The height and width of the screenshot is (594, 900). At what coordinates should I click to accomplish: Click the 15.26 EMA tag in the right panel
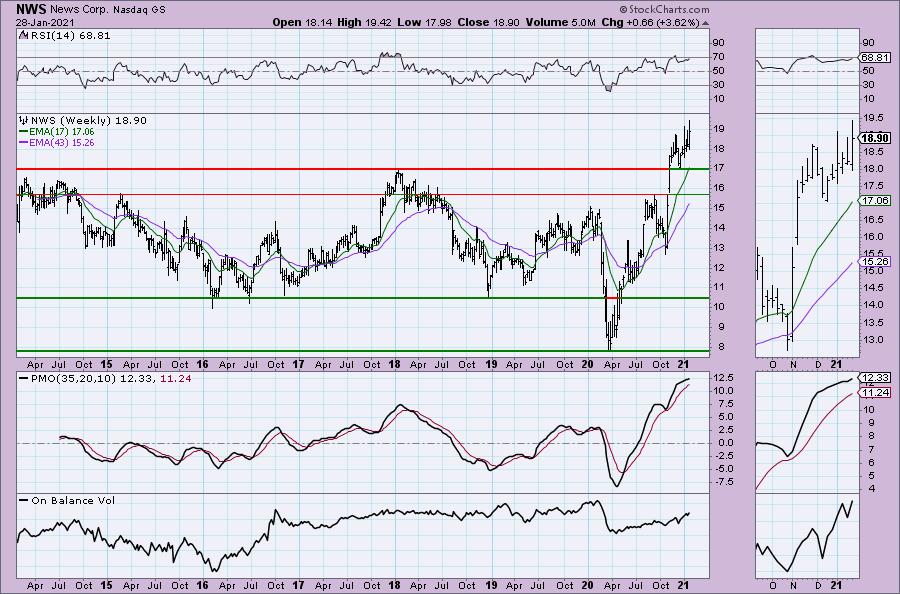pyautogui.click(x=875, y=261)
